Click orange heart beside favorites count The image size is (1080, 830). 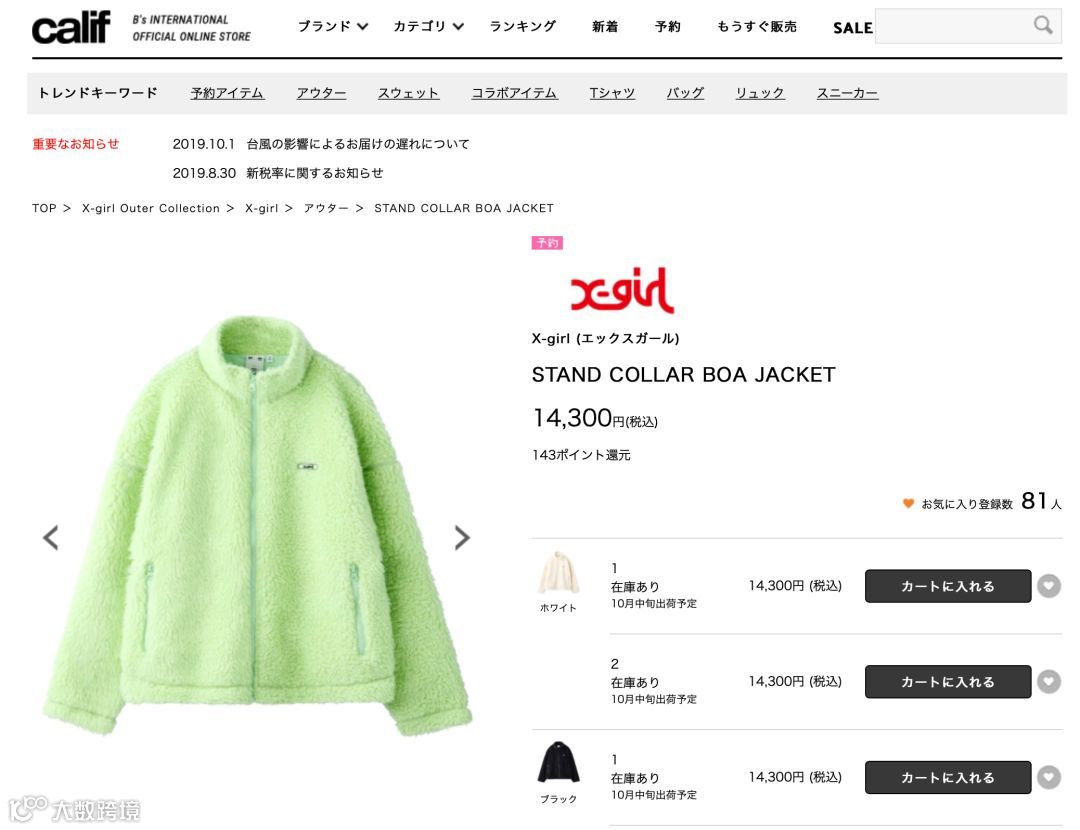[x=908, y=504]
